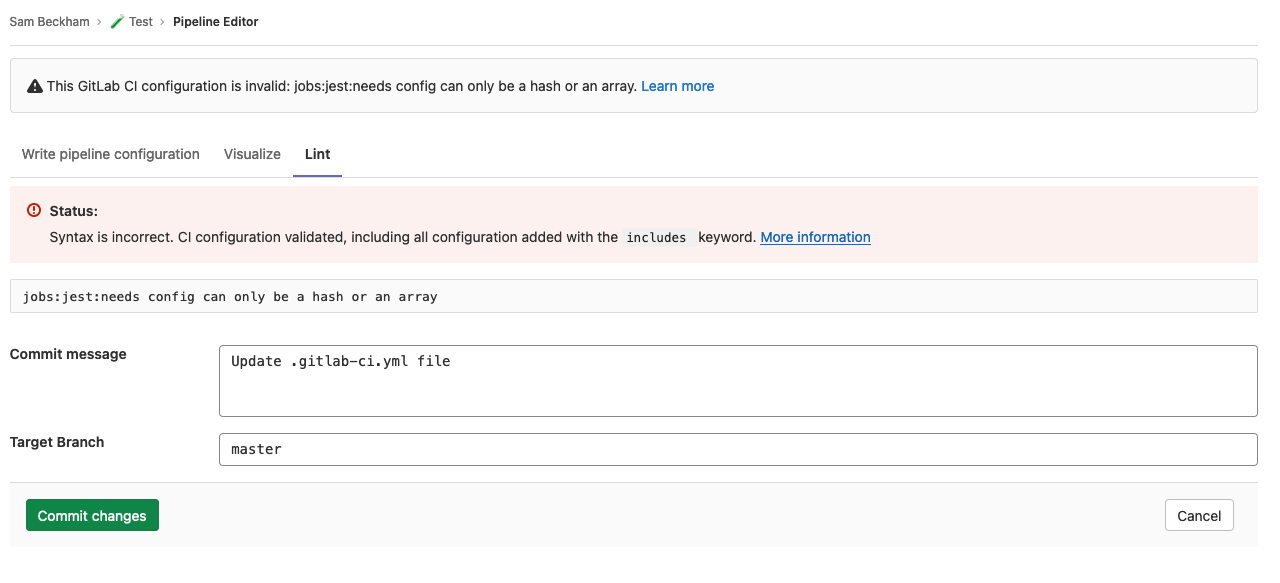
Task: Open the More information link
Action: [815, 237]
